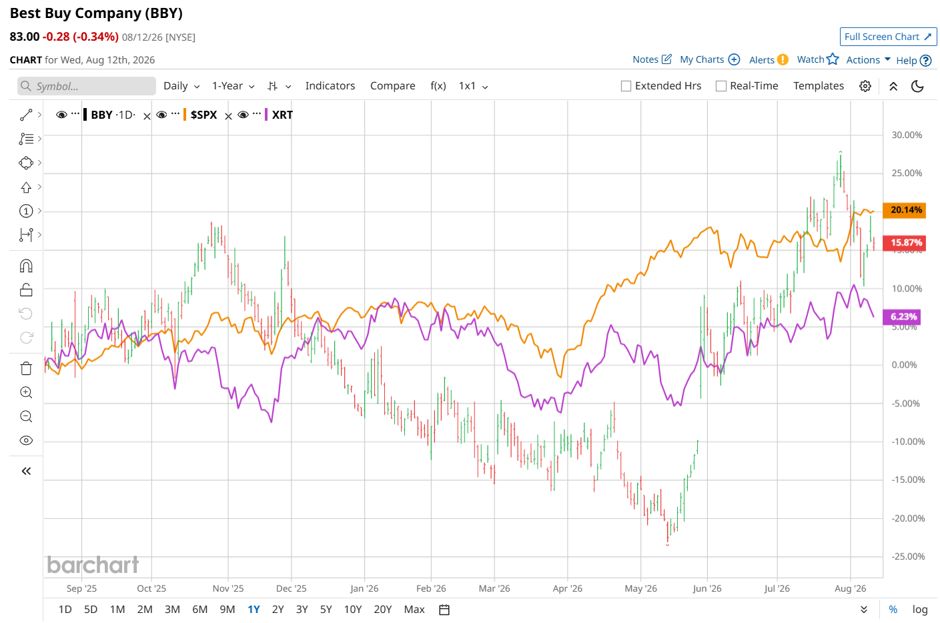Click the $SPX orange color swatch
The height and width of the screenshot is (623, 940).
pos(185,115)
